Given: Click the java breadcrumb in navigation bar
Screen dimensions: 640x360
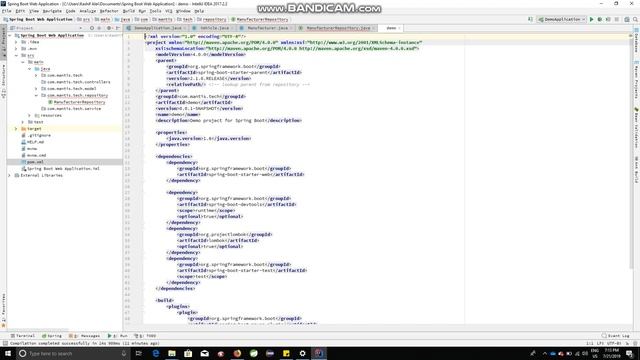Looking at the screenshot, I should [122, 19].
